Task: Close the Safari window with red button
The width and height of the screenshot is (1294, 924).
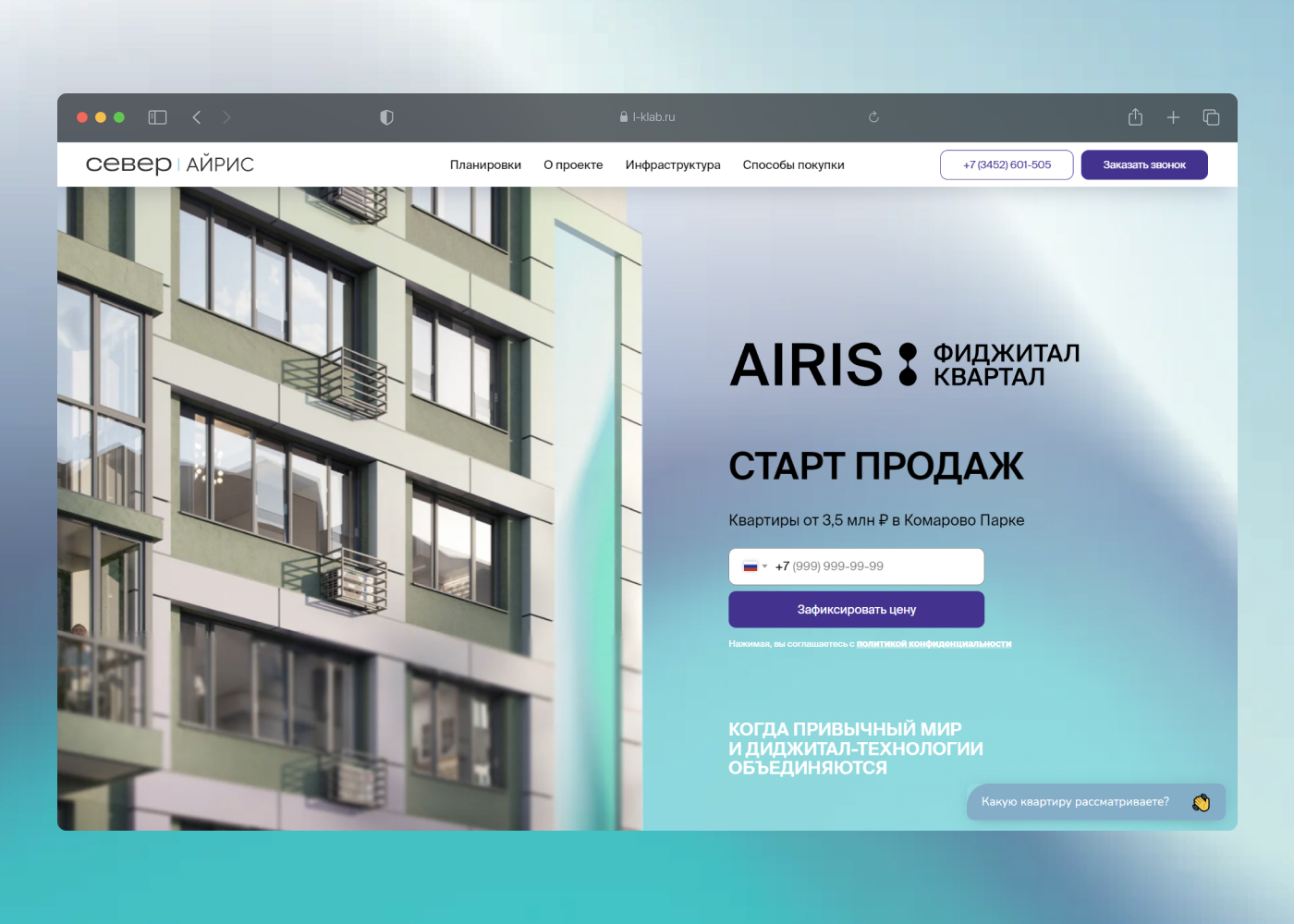Action: pos(81,117)
